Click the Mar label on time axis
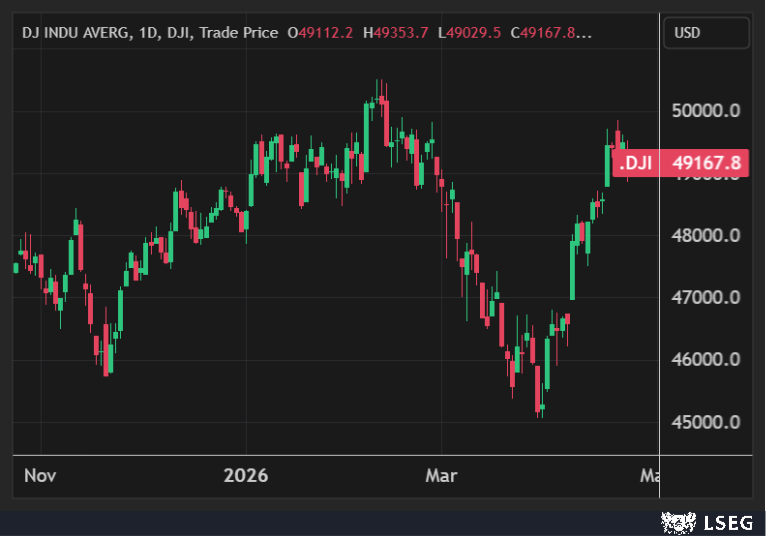 pos(441,475)
